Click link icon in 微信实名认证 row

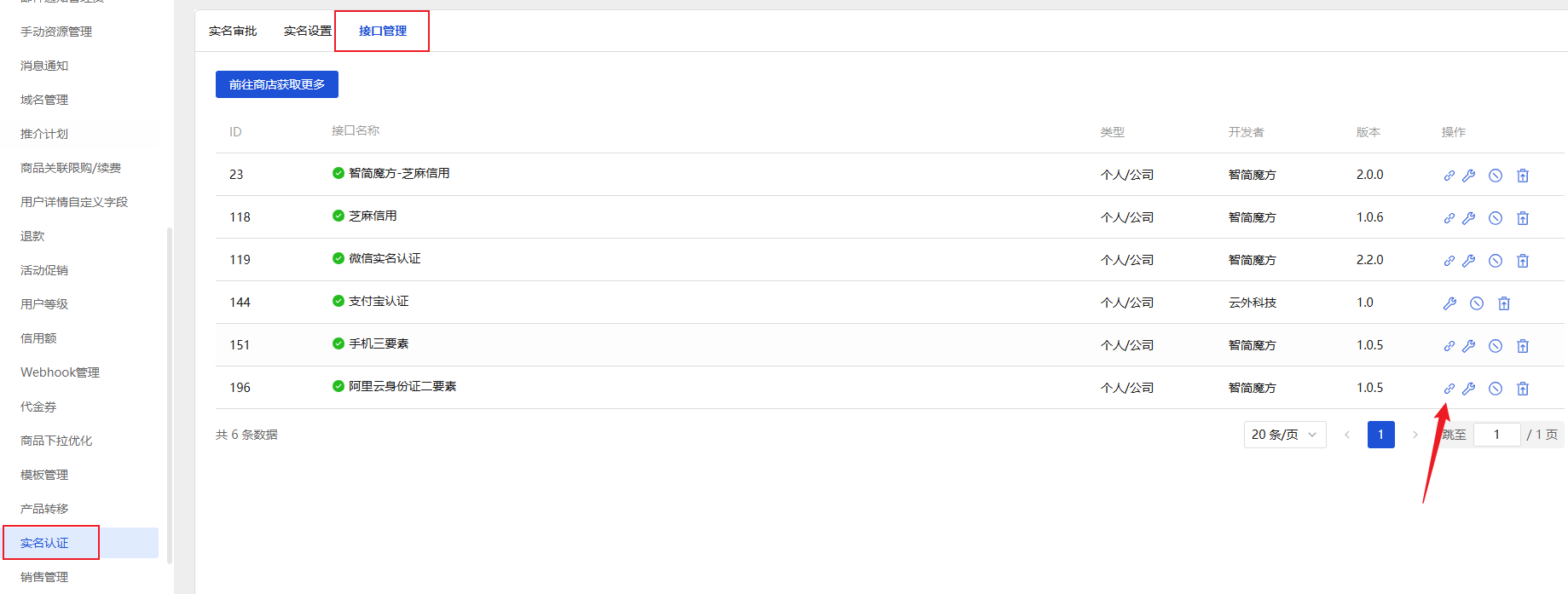1449,261
